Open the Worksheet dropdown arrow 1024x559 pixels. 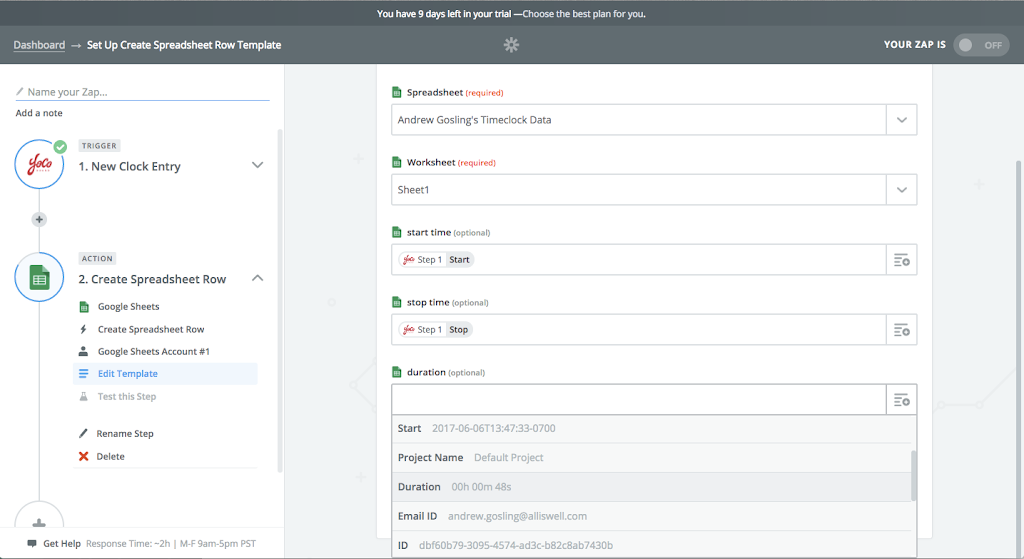(901, 189)
